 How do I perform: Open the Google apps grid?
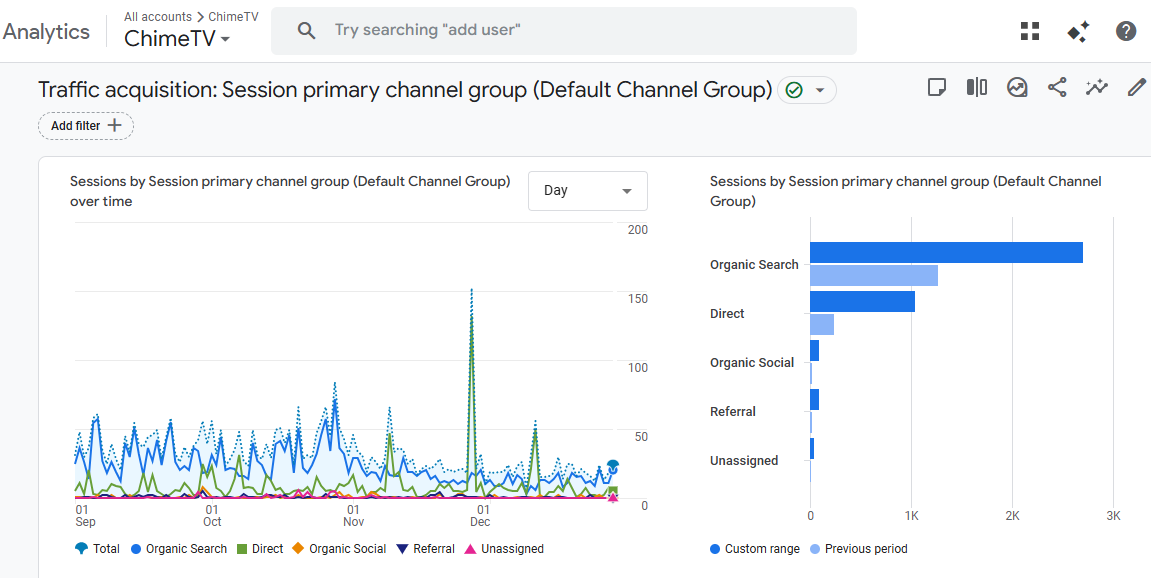(x=1030, y=31)
